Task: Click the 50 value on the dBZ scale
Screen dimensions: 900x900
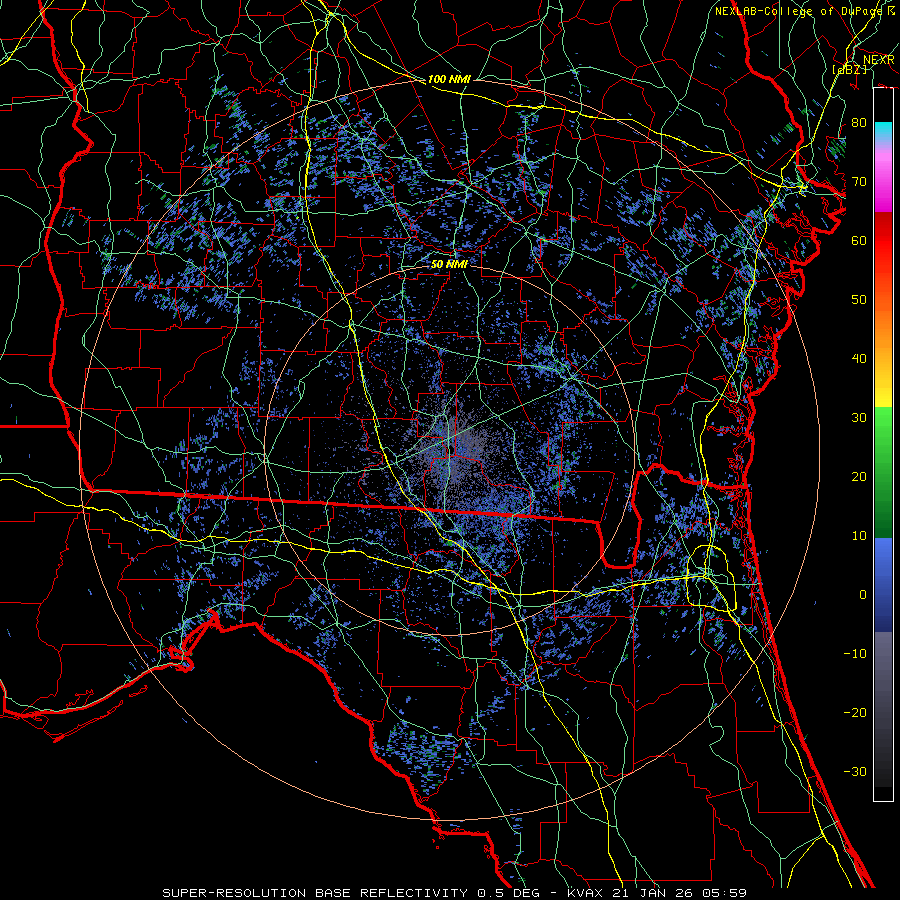Action: [x=859, y=300]
